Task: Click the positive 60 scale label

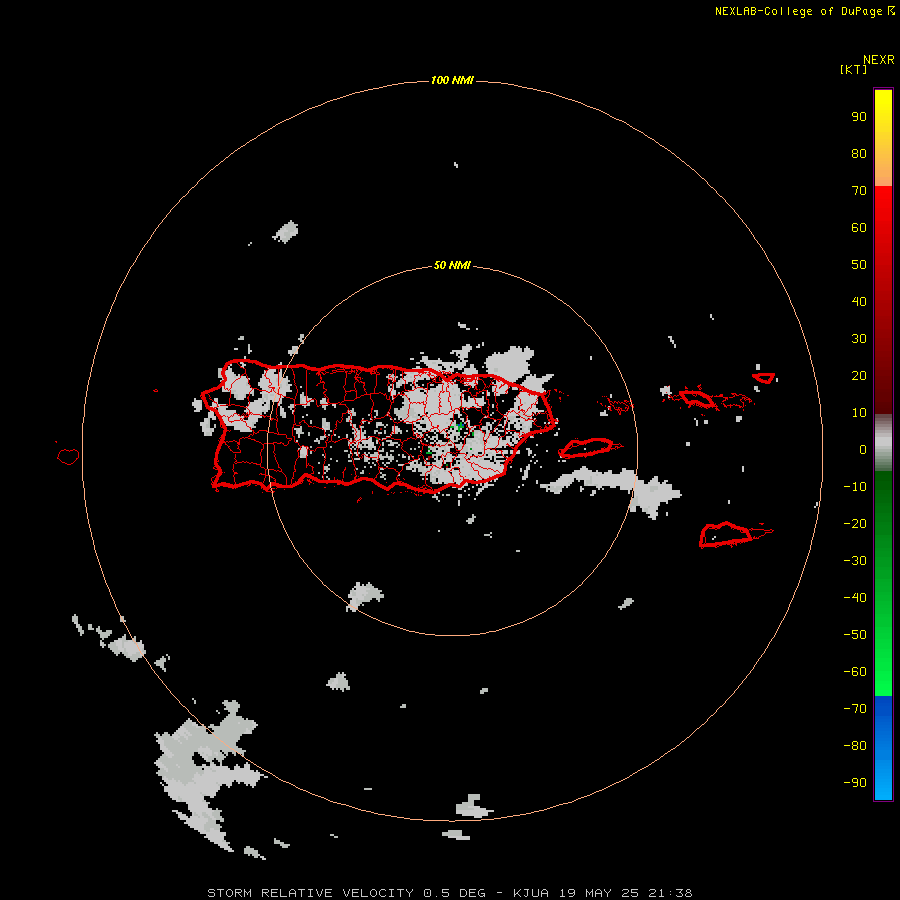Action: (859, 228)
